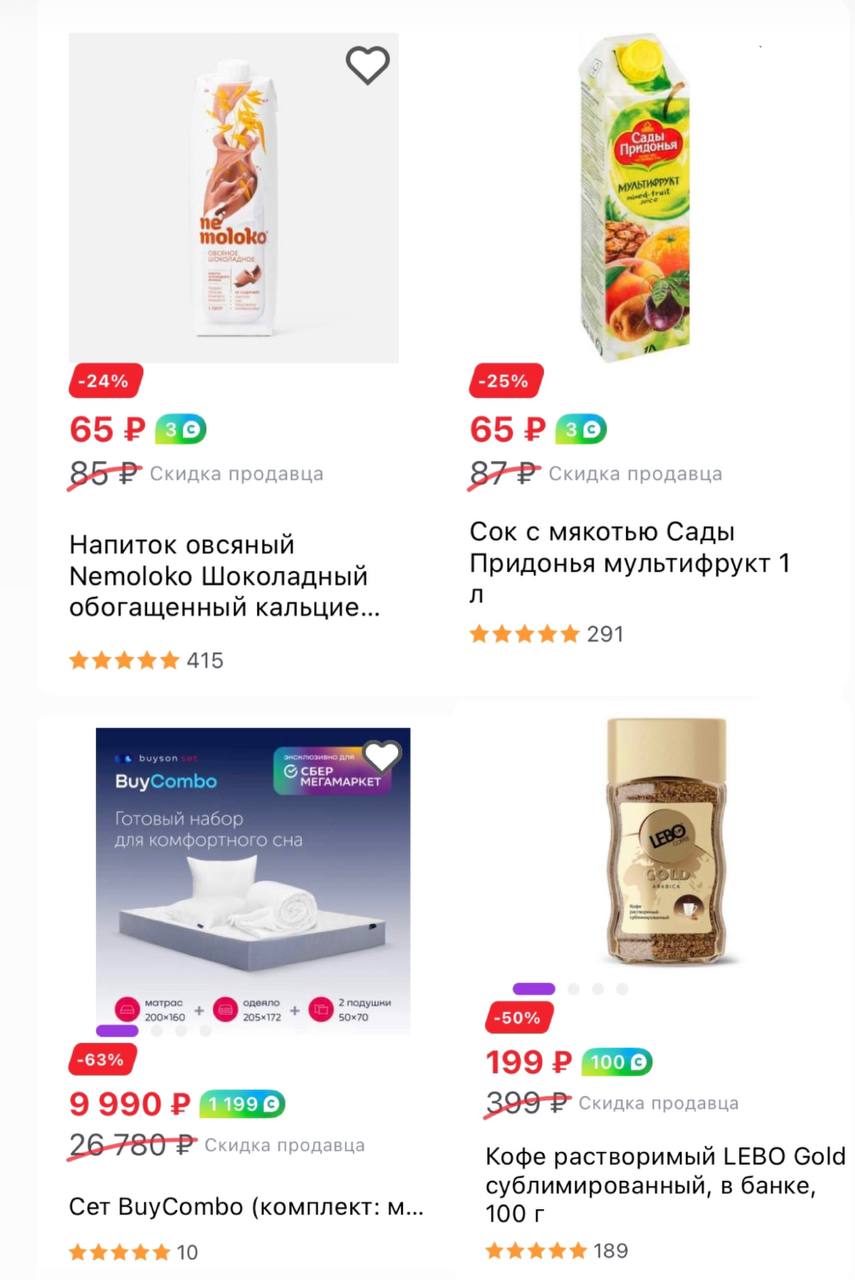The image size is (855, 1280).
Task: Toggle favorite heart on BuyCombo set
Action: [x=381, y=757]
